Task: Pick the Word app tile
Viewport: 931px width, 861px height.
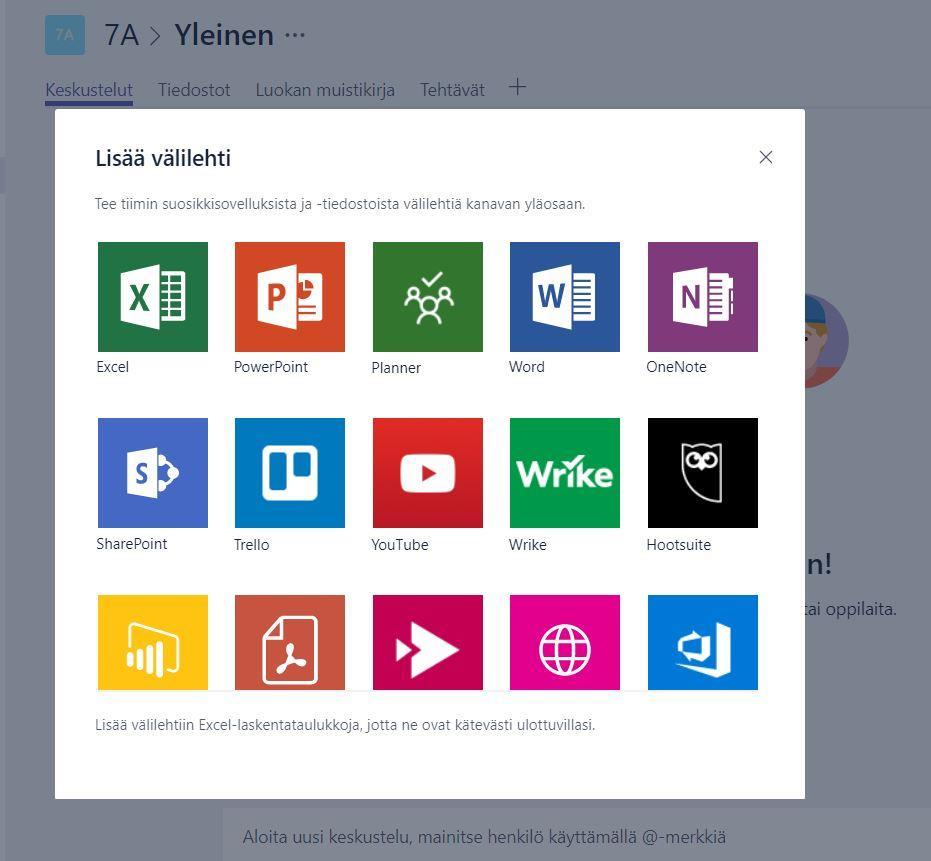Action: [x=565, y=296]
